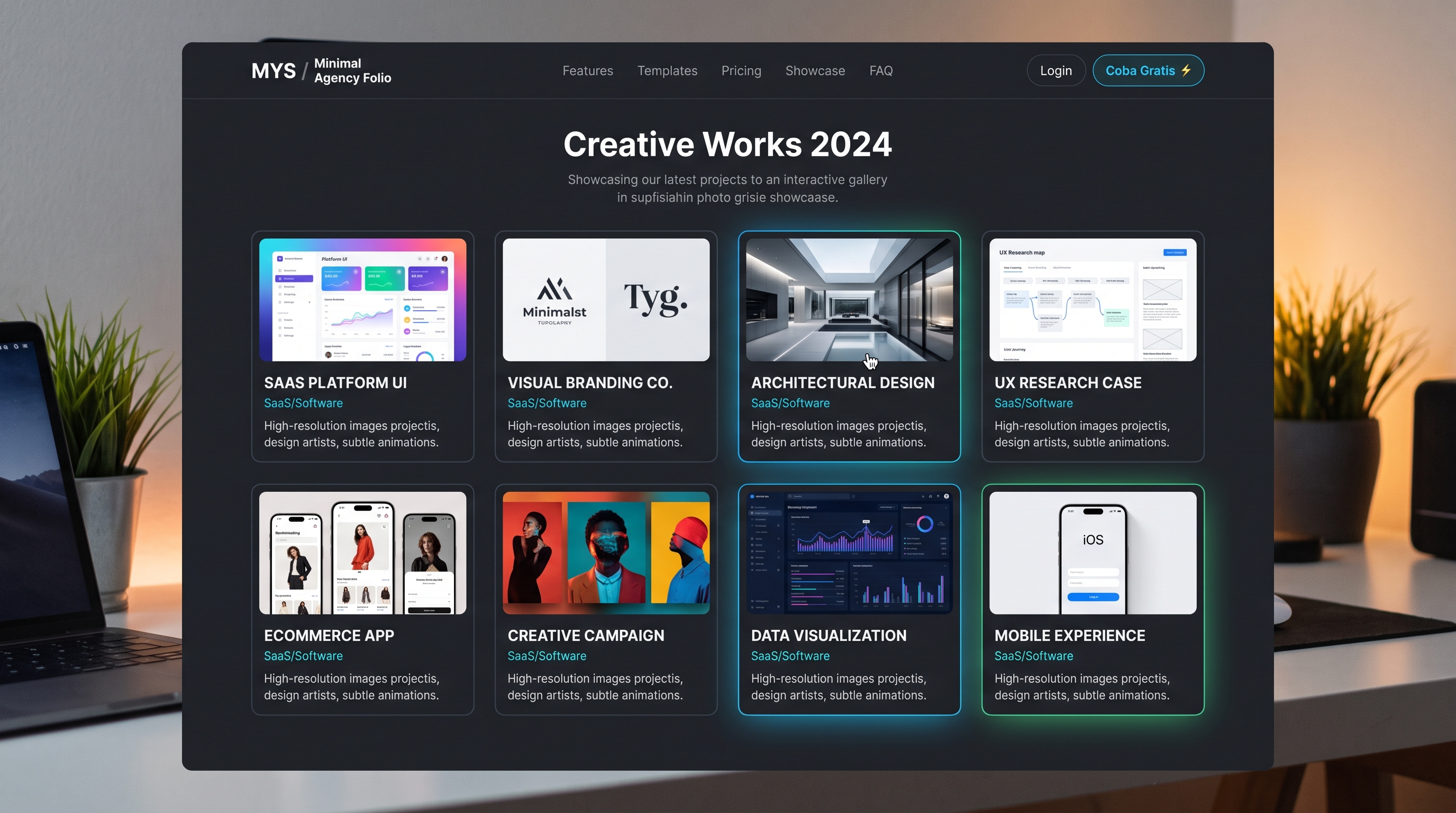
Task: Click the Coba Gratis button
Action: click(1148, 71)
